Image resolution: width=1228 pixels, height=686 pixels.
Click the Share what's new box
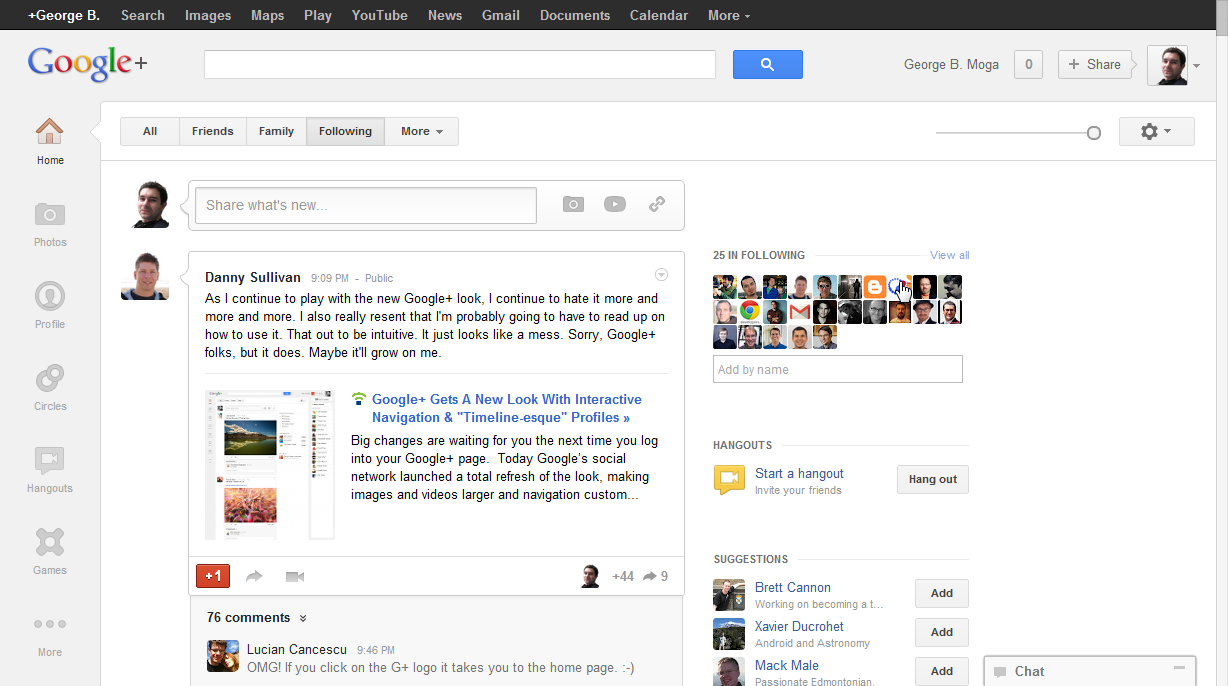click(x=366, y=205)
